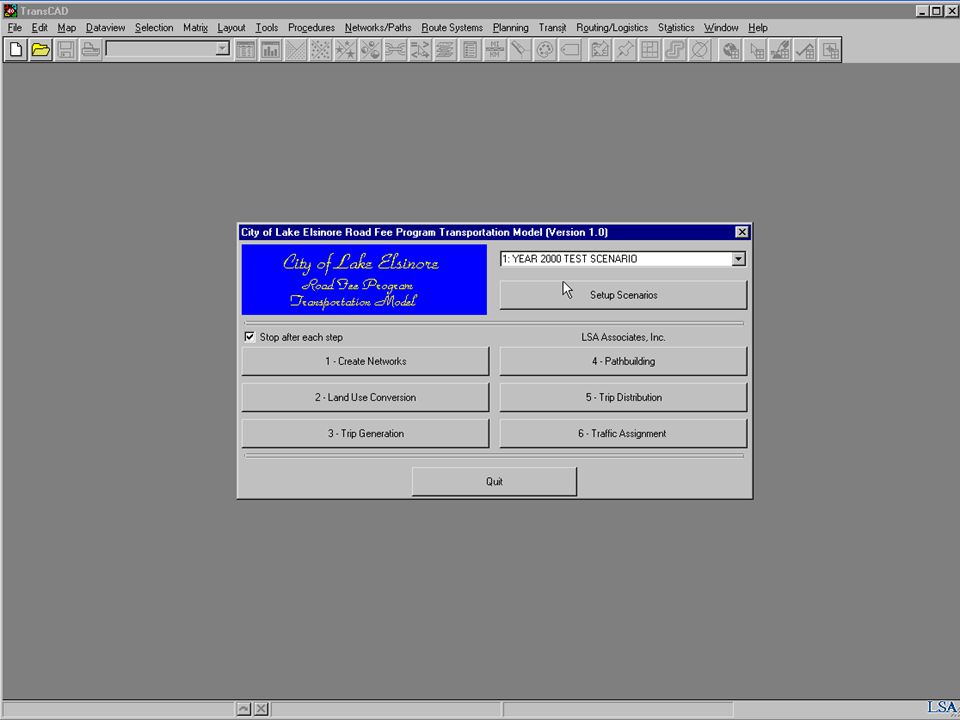Click the Quit button
This screenshot has width=960, height=720.
(494, 482)
